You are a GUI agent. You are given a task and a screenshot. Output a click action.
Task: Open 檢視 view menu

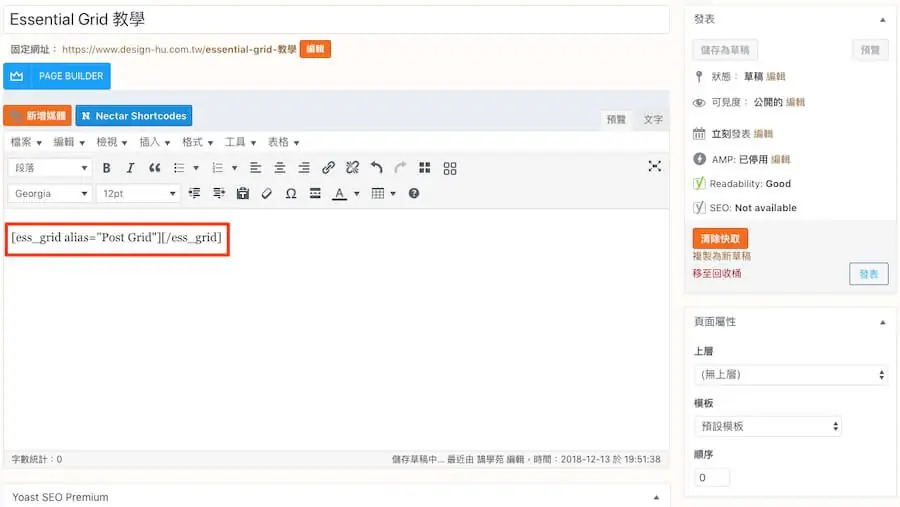[112, 142]
